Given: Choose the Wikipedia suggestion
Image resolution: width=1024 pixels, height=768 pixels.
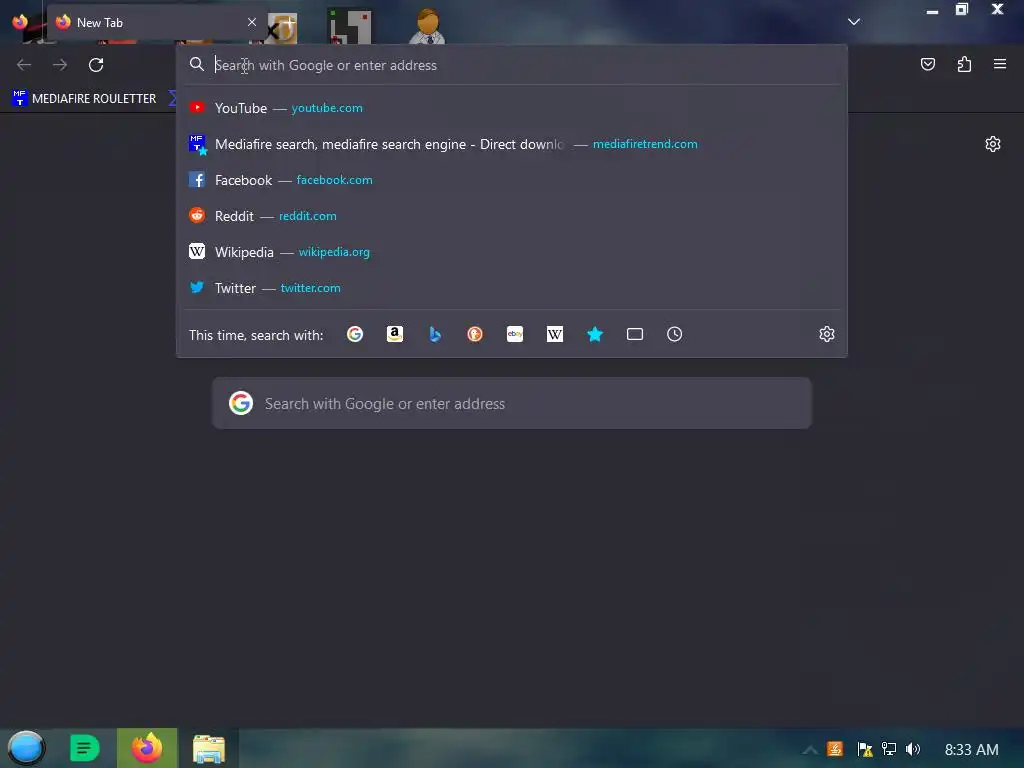Looking at the screenshot, I should 512,251.
